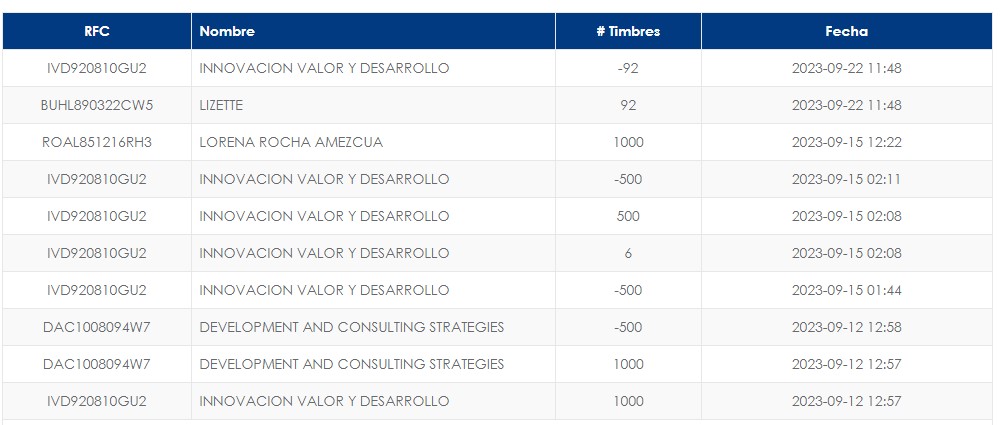This screenshot has height=425, width=1006.
Task: Select the date 2023-09-12 12:58
Action: (846, 327)
